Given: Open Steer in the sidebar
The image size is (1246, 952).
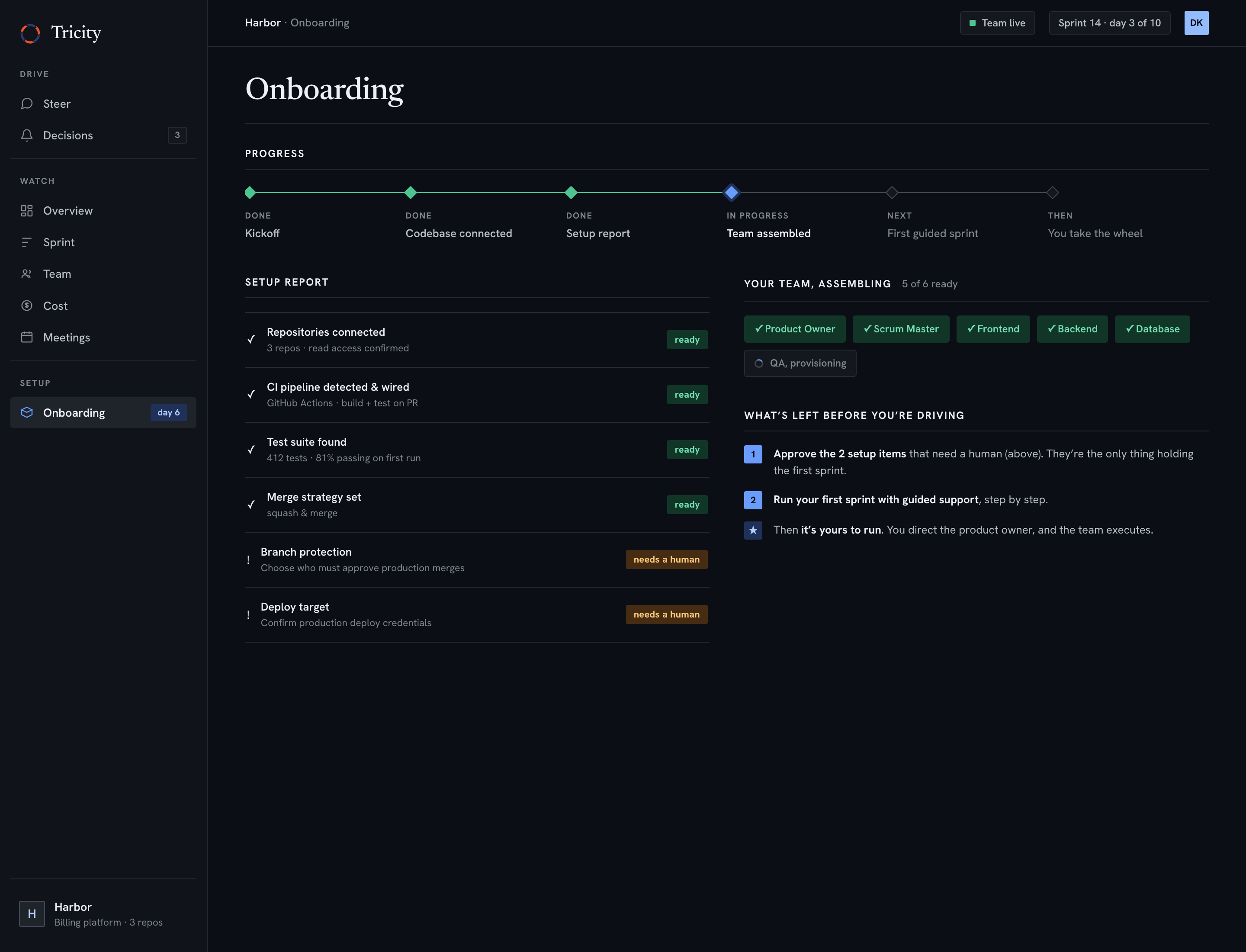Looking at the screenshot, I should pos(103,104).
